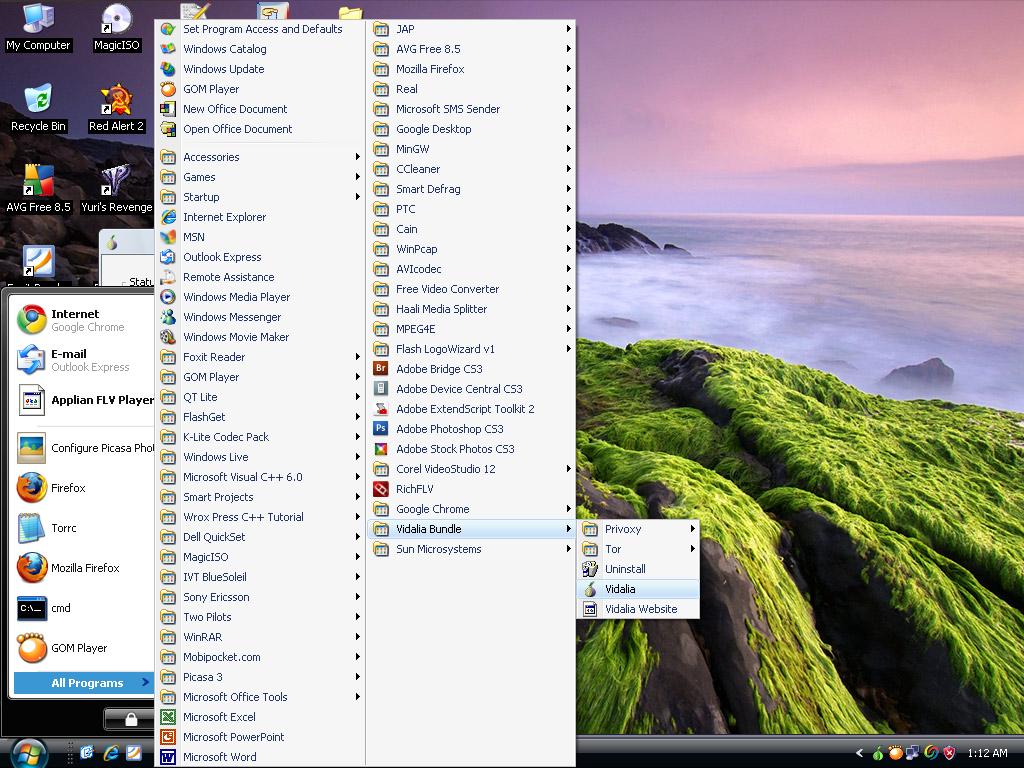Open Windows Catalog
Screen dimensions: 1024x768
[260, 49]
